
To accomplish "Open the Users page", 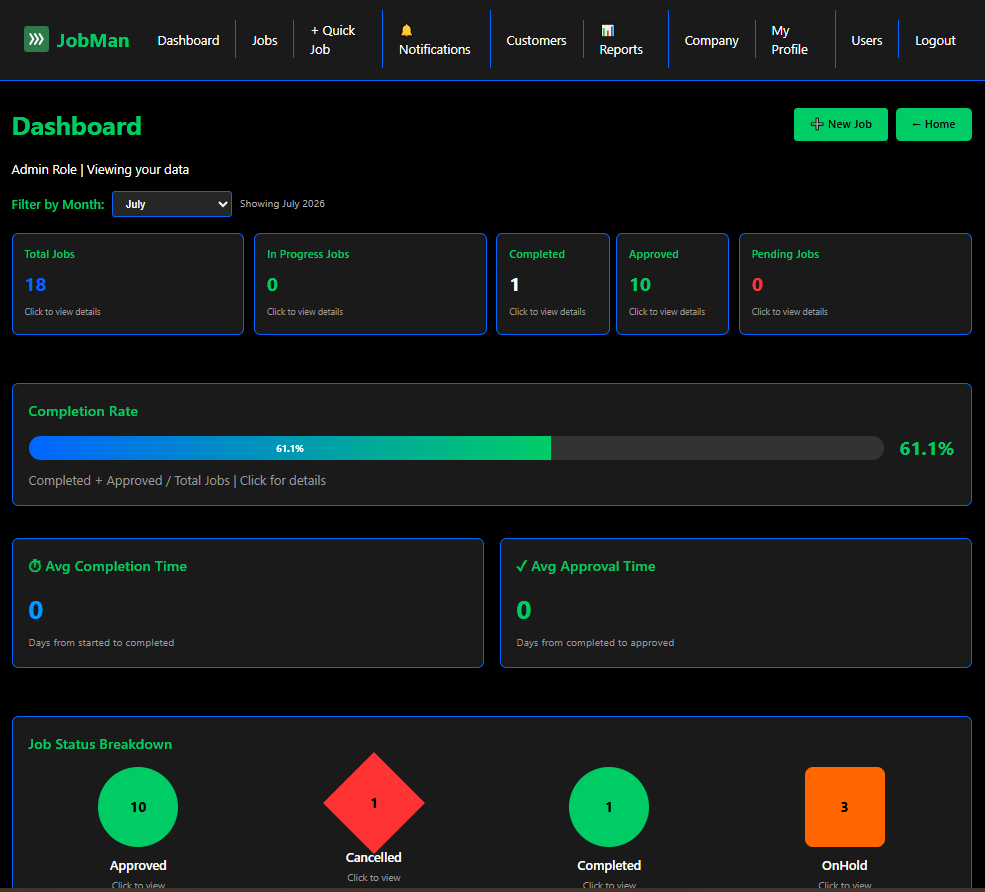I will coord(866,40).
